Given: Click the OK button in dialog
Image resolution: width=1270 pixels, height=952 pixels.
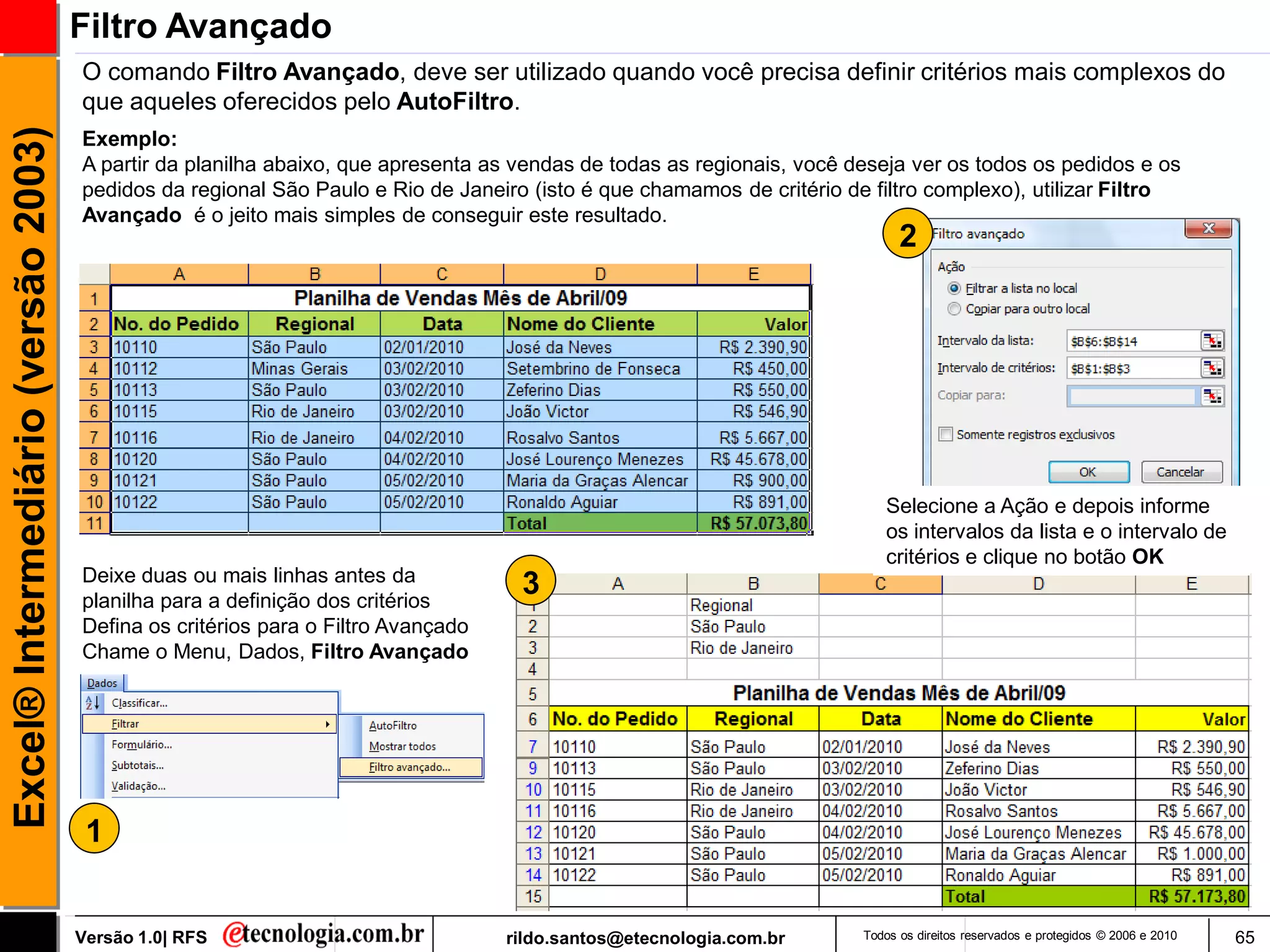Looking at the screenshot, I should click(1088, 472).
